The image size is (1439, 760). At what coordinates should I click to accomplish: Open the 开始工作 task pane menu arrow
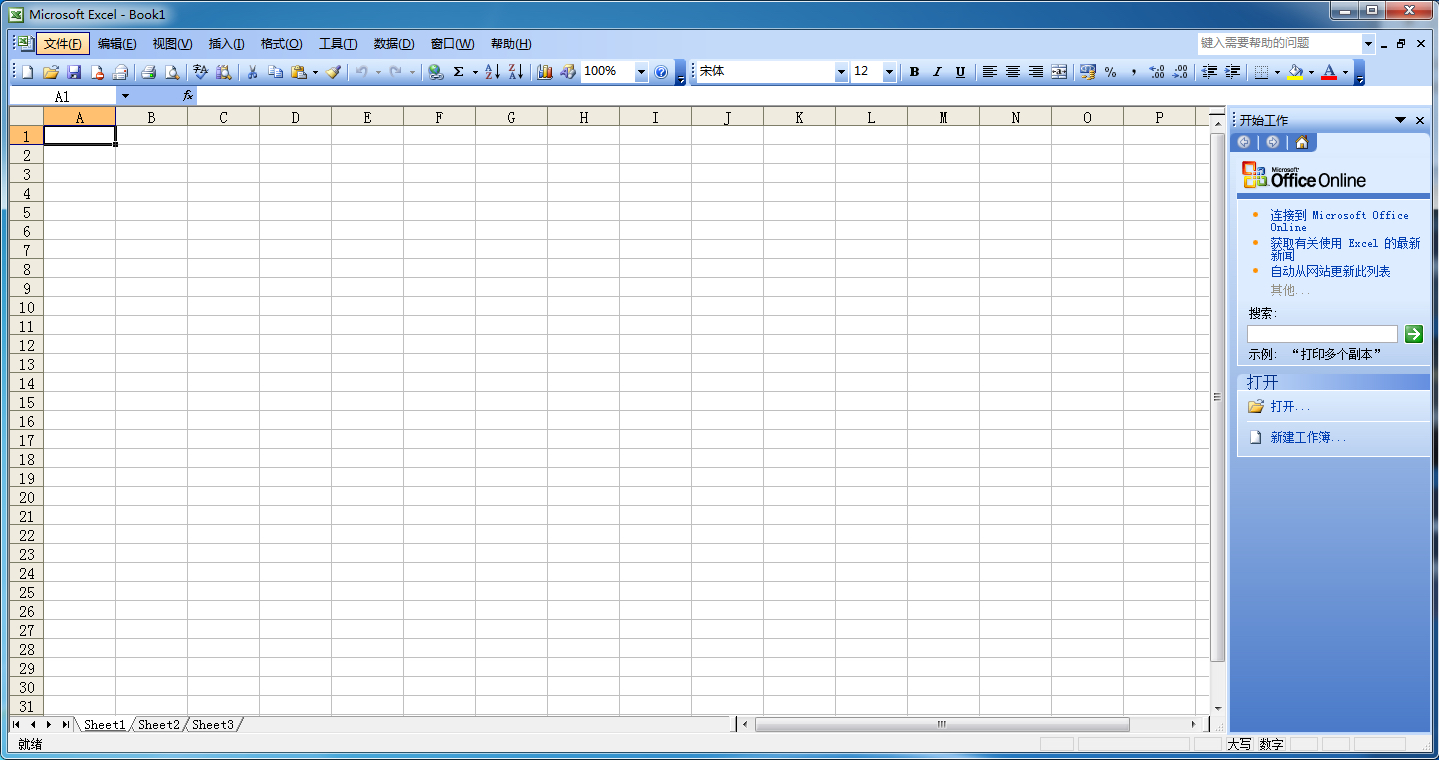tap(1401, 120)
